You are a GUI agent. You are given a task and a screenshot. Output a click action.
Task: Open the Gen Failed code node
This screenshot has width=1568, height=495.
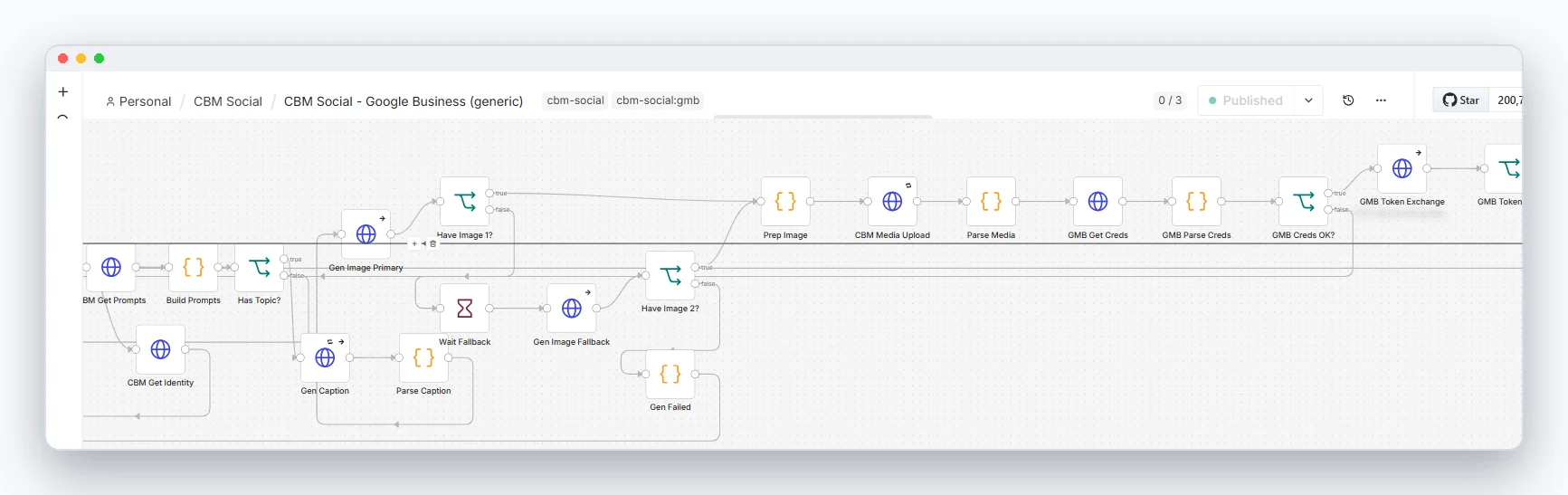[670, 374]
